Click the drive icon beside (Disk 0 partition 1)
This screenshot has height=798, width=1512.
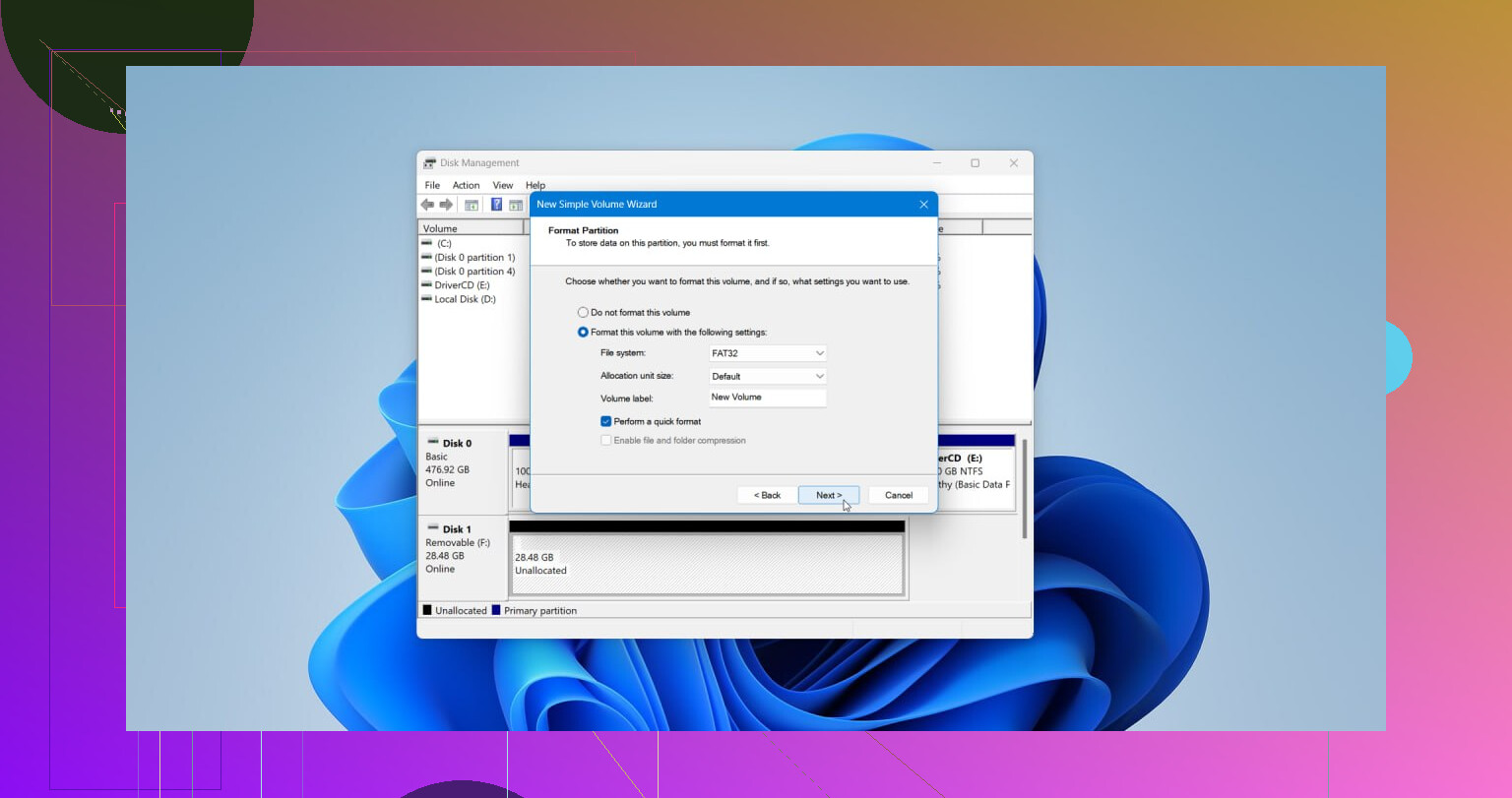pos(426,257)
